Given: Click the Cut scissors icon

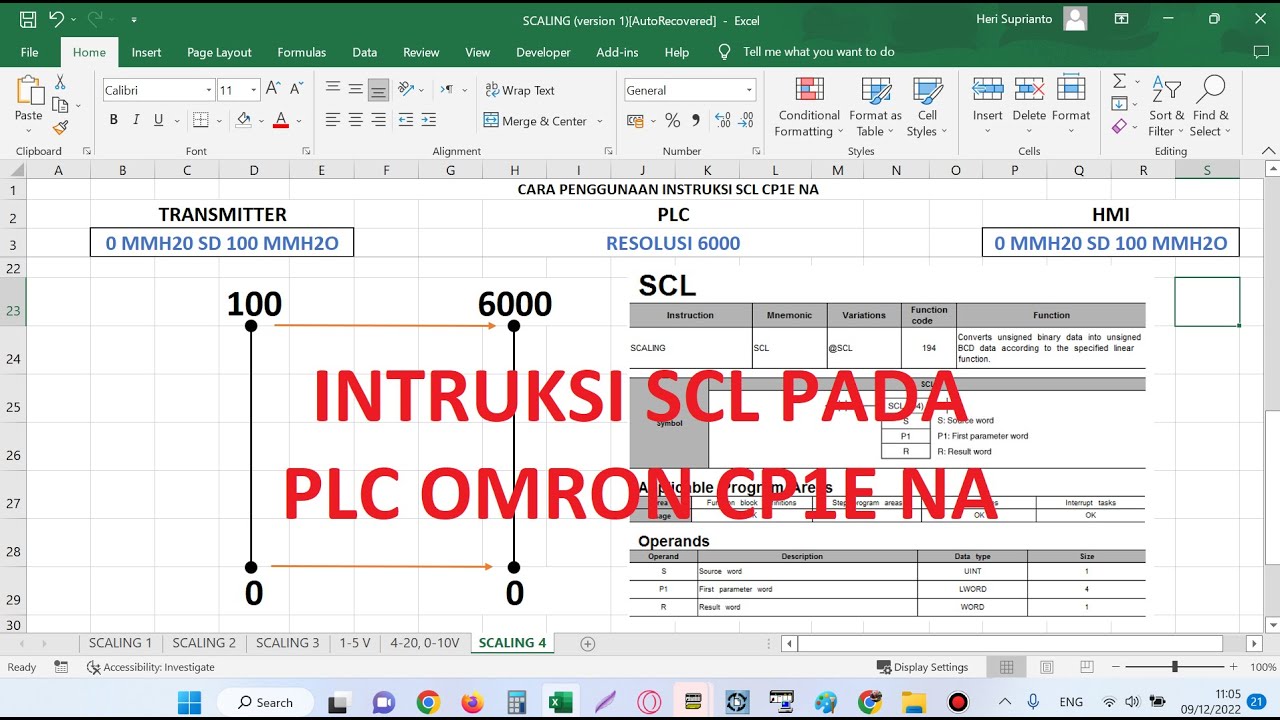Looking at the screenshot, I should coord(60,82).
